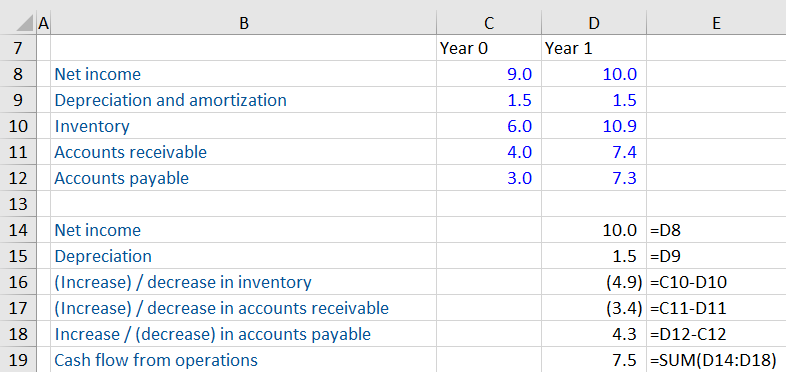Viewport: 786px width, 372px height.
Task: Select row 7 header
Action: (18, 48)
